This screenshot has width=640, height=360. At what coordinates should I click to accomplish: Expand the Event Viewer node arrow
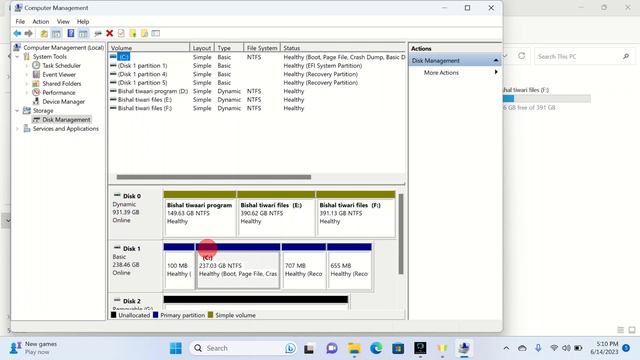27,75
